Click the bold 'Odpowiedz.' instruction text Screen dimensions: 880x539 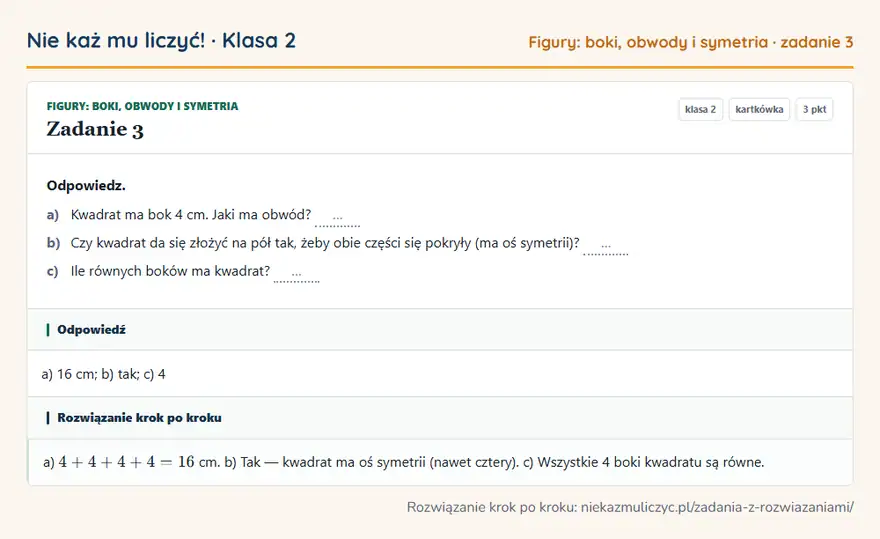pos(86,186)
